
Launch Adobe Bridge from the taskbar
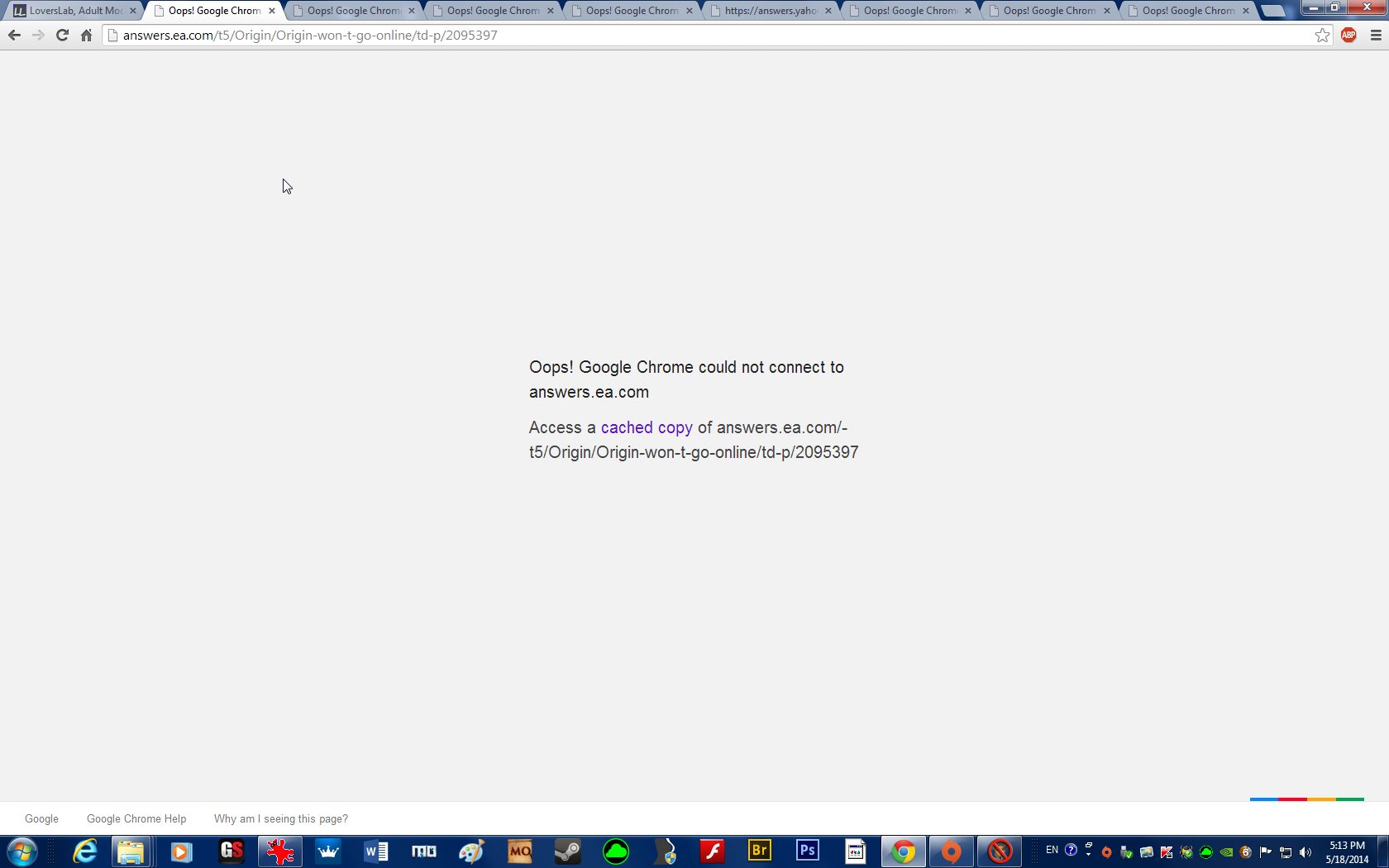click(x=759, y=851)
